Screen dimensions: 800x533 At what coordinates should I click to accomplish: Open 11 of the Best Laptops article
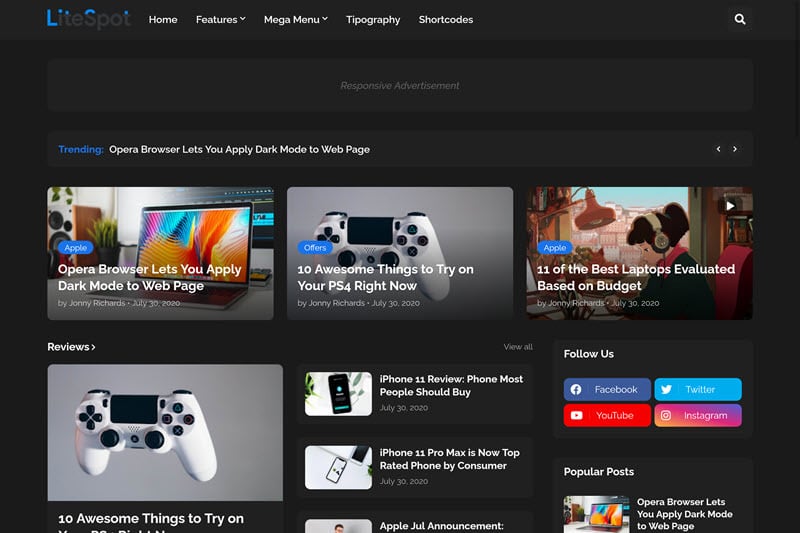pyautogui.click(x=636, y=277)
